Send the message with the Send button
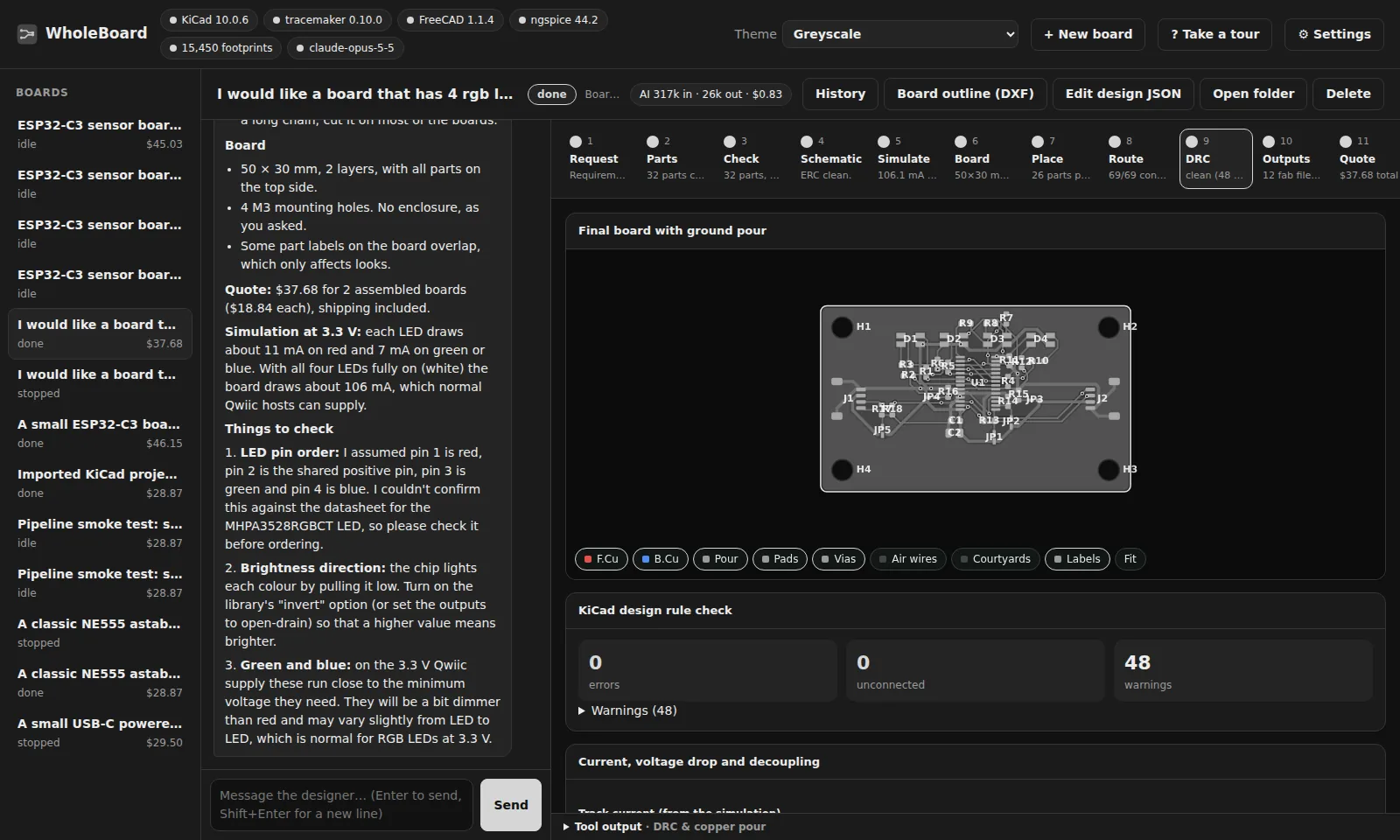Screen dimensions: 1400x840 (x=511, y=805)
